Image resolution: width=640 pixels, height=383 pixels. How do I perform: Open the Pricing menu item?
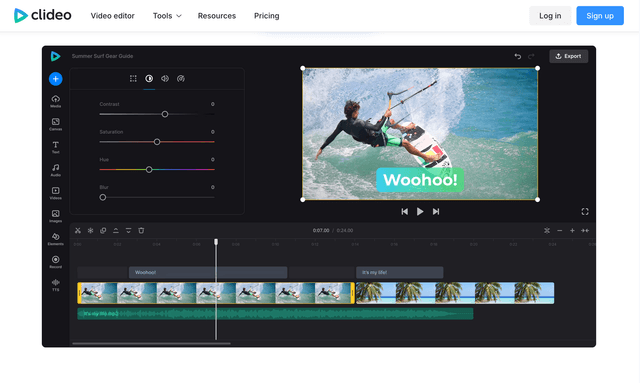tap(267, 16)
